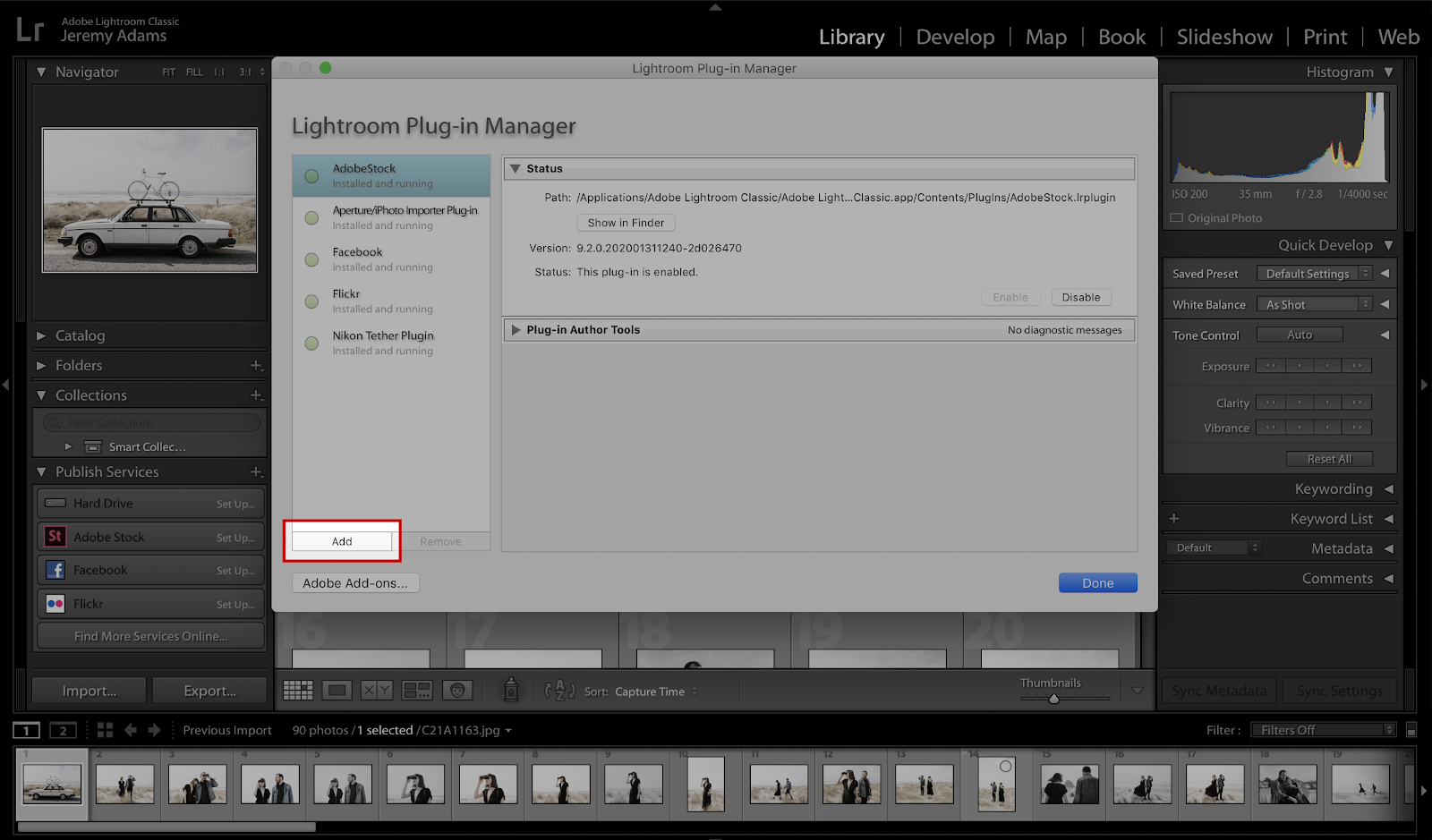This screenshot has height=840, width=1432.
Task: Set Navigator zoom to 3:1
Action: point(245,72)
